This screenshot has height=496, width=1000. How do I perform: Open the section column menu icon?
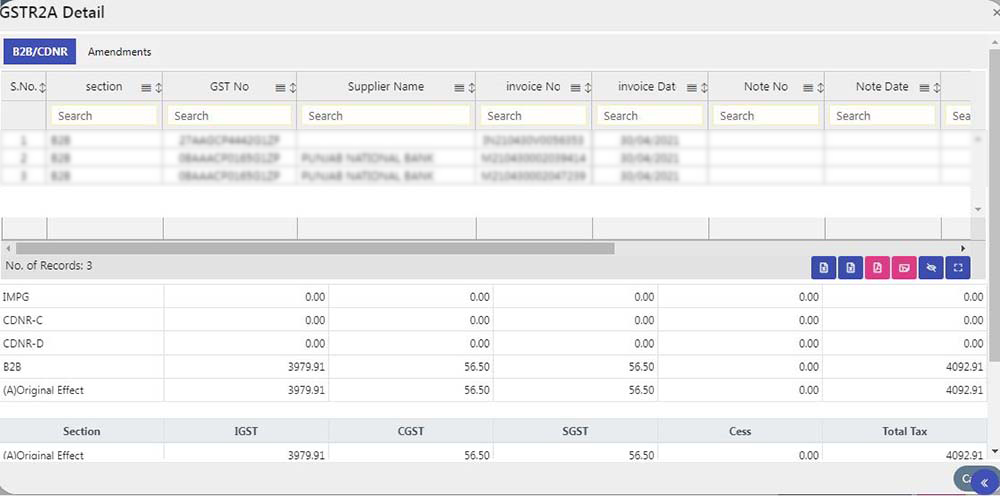point(146,88)
